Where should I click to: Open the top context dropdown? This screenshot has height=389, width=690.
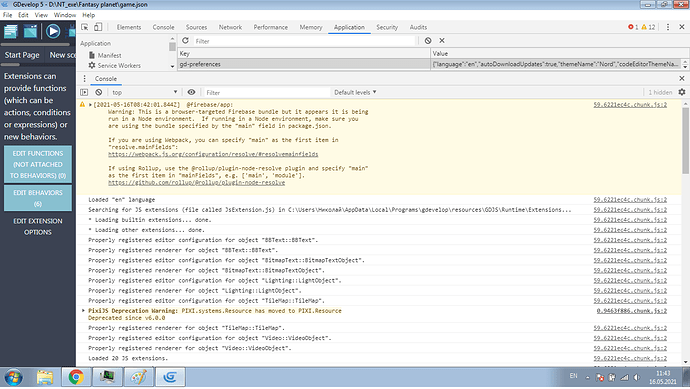(x=144, y=92)
